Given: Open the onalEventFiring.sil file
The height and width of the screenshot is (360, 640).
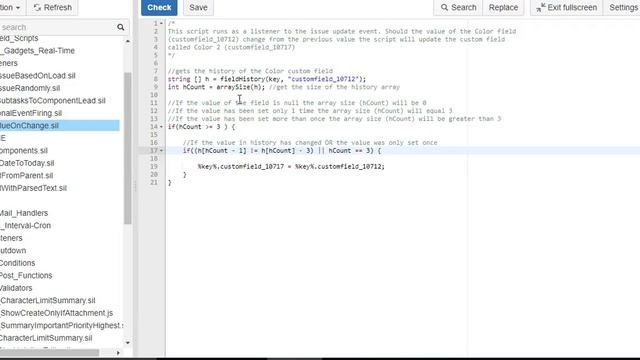Looking at the screenshot, I should [31, 113].
